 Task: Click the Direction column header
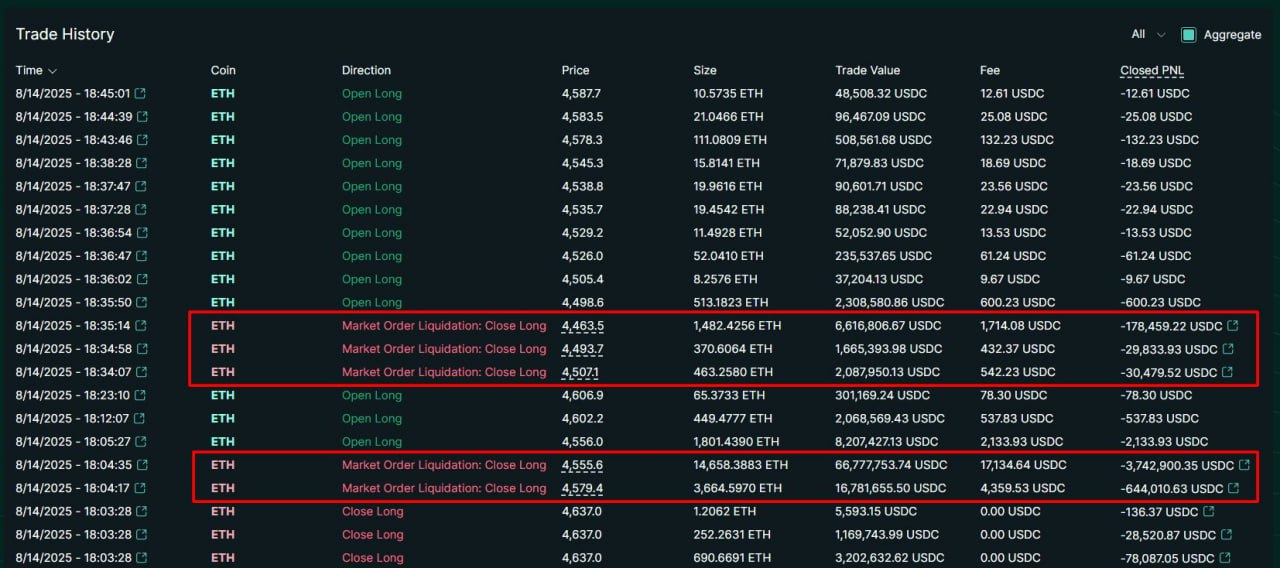[x=366, y=71]
